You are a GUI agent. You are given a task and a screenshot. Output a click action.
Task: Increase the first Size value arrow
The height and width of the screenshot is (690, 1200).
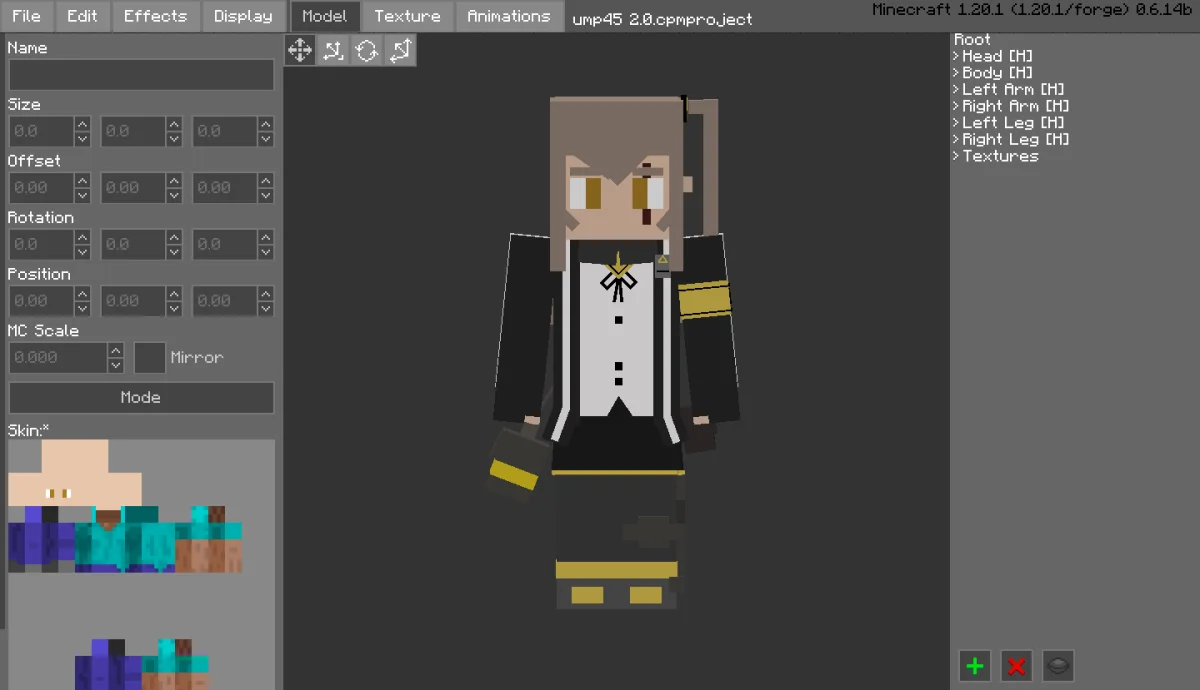[82, 124]
